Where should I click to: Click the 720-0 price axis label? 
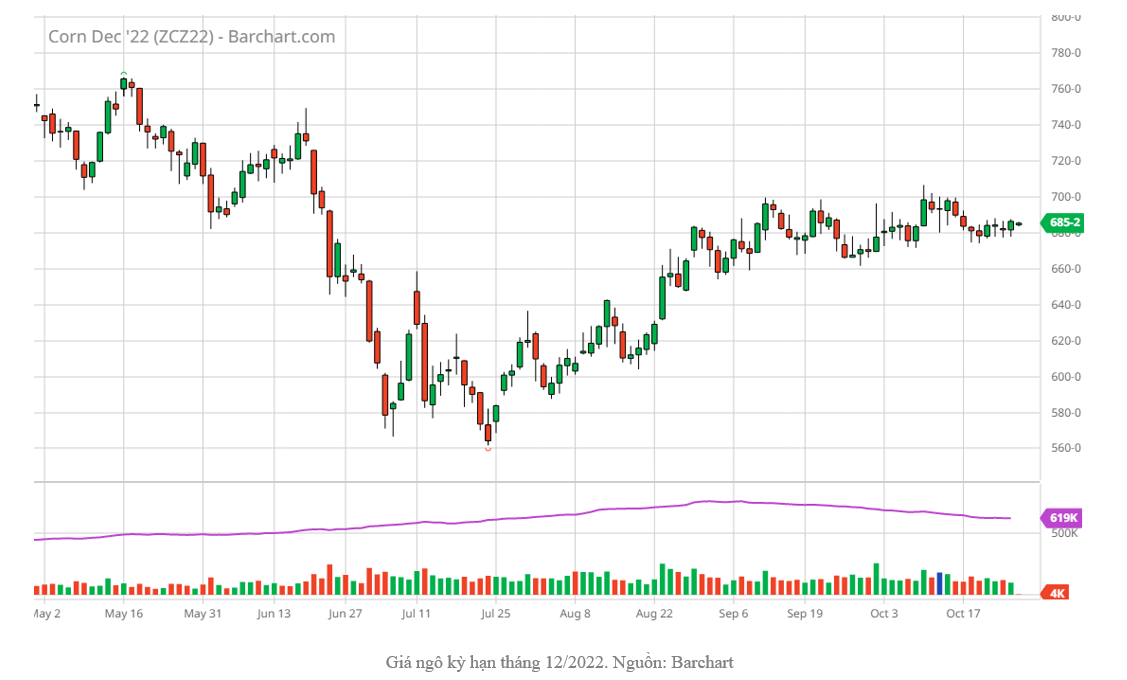(x=1065, y=161)
